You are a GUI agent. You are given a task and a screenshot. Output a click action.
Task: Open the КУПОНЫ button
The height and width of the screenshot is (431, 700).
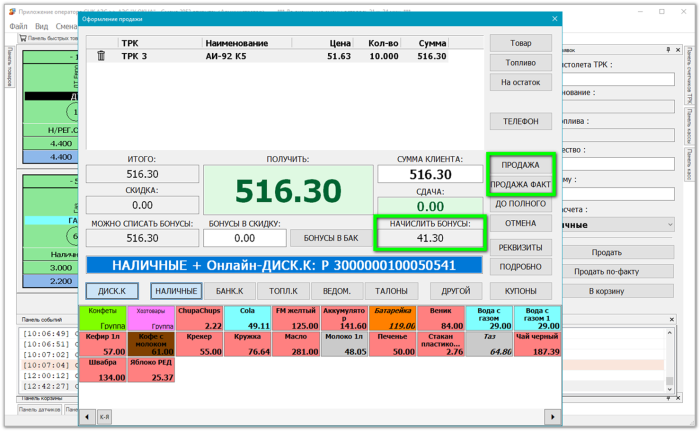(x=521, y=291)
